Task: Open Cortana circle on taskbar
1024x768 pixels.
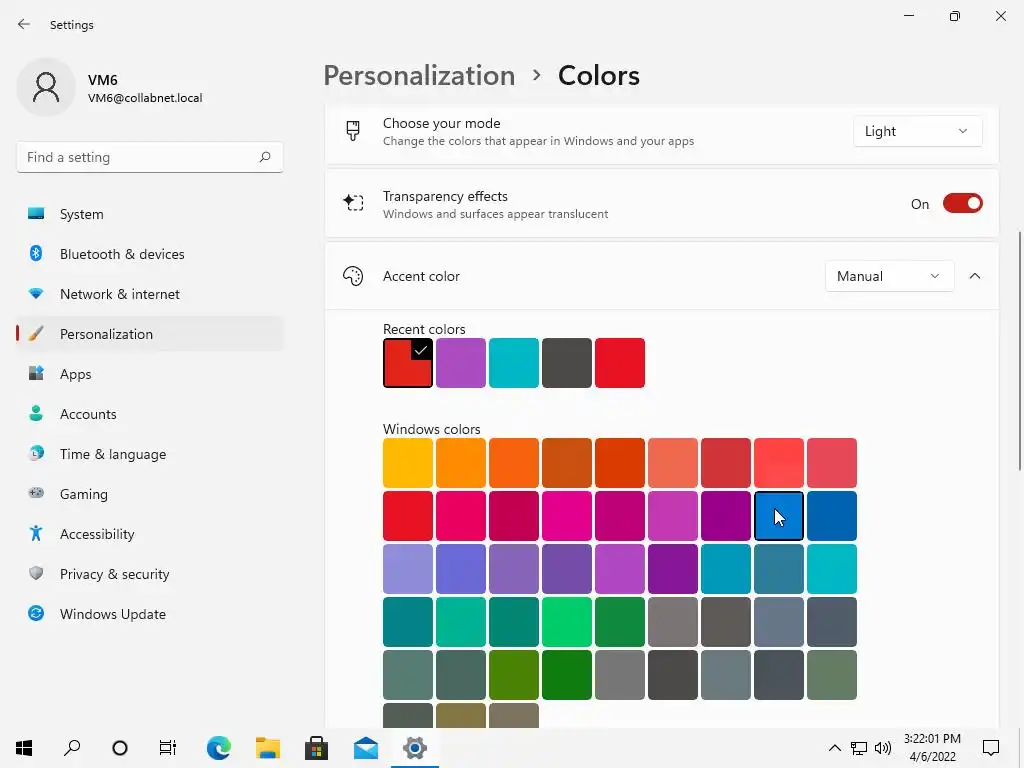Action: pos(120,748)
